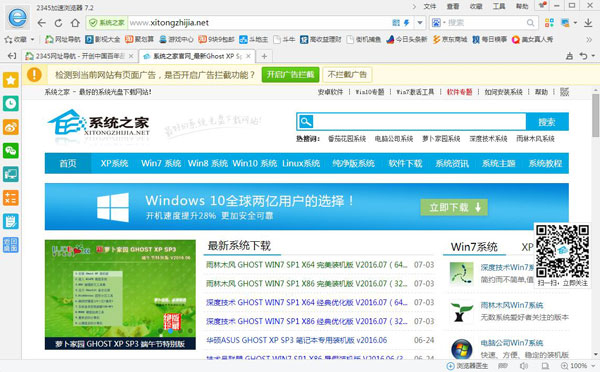Screen dimensions: 600x372
Task: Expand the bookmarks bar overflow chevron
Action: 589,39
